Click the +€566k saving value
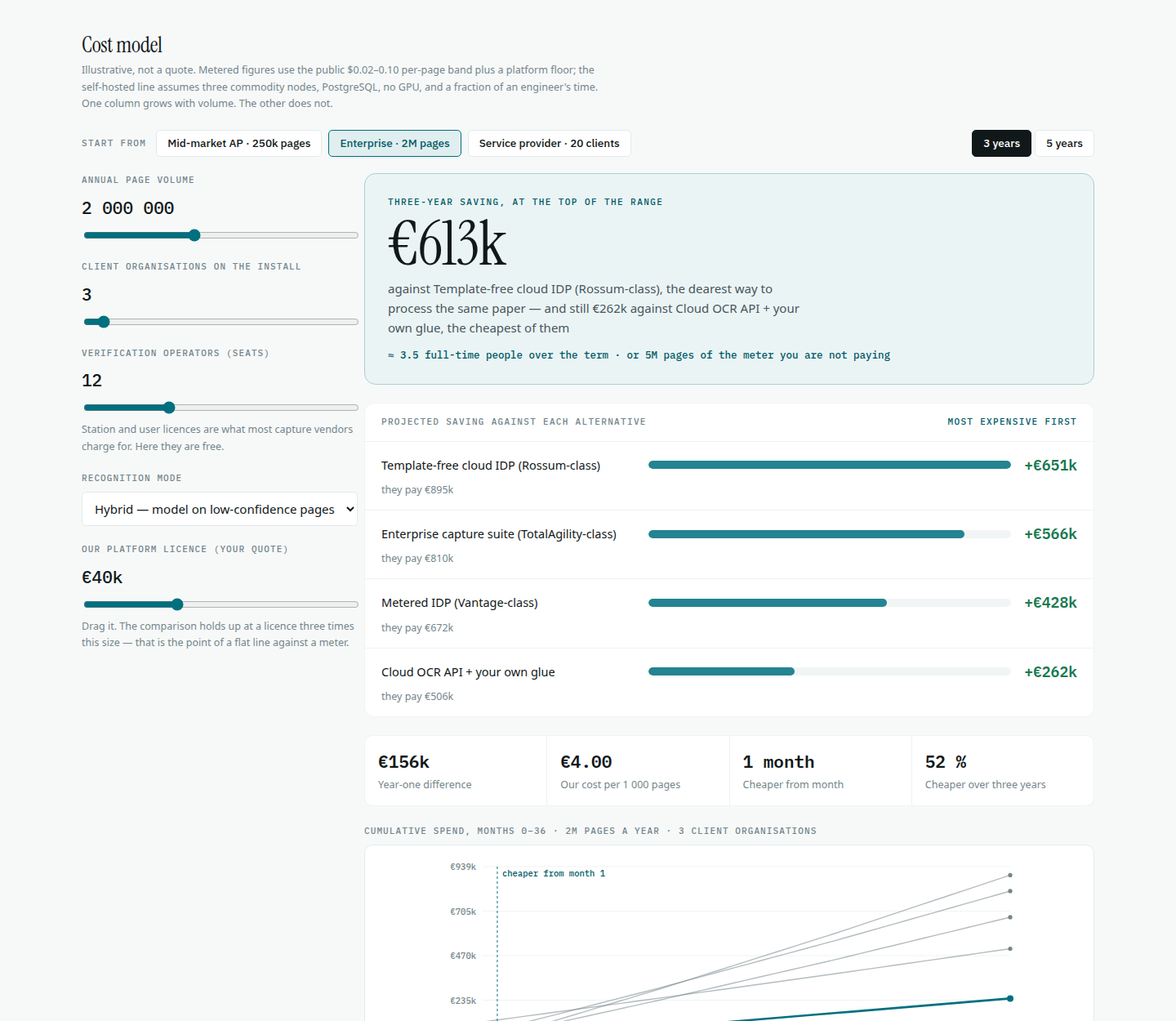1176x1021 pixels. (1050, 534)
